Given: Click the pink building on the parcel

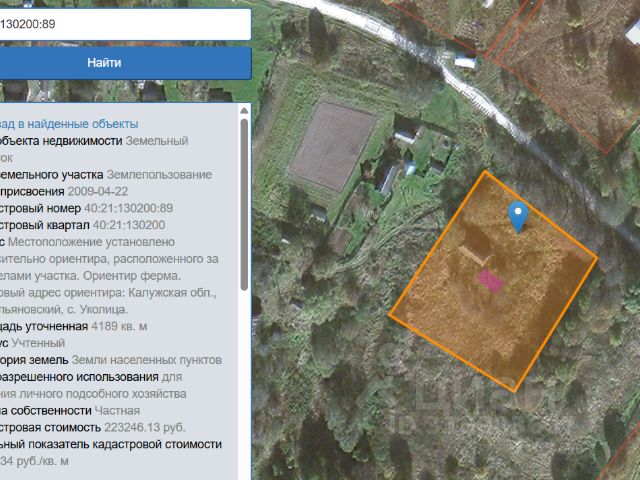Looking at the screenshot, I should tap(490, 281).
